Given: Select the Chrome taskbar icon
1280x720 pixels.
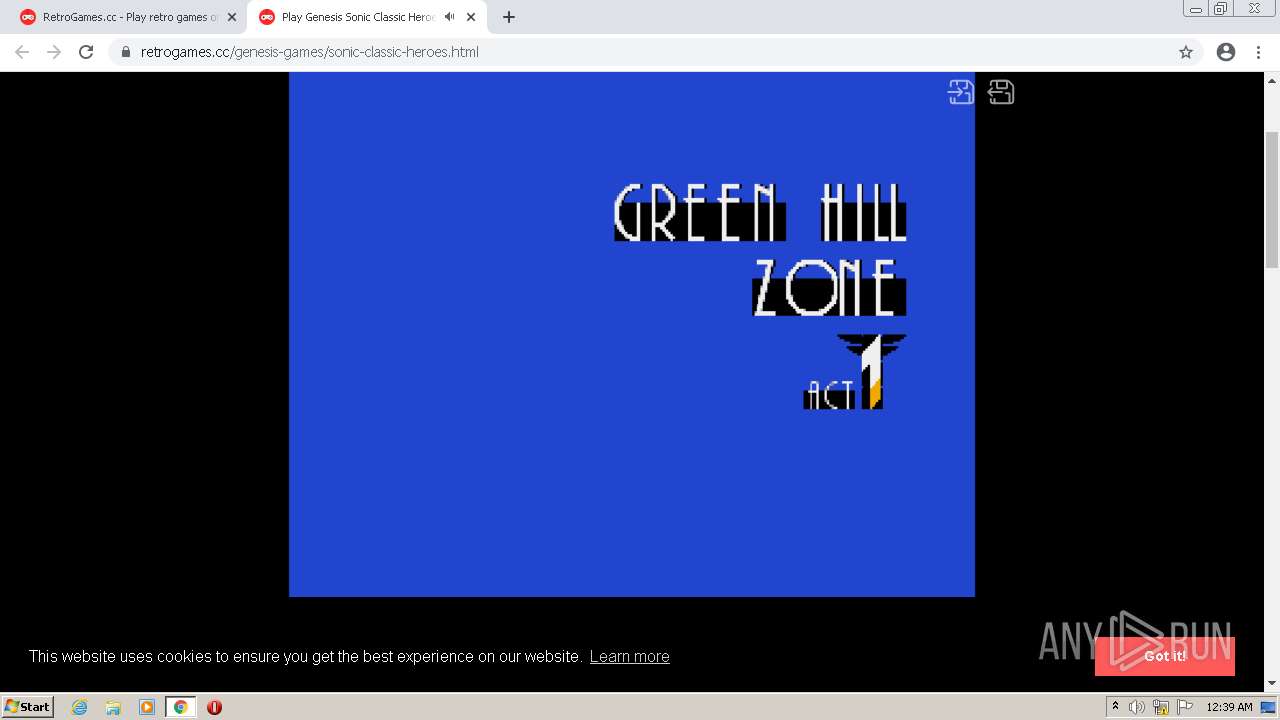Looking at the screenshot, I should (180, 707).
